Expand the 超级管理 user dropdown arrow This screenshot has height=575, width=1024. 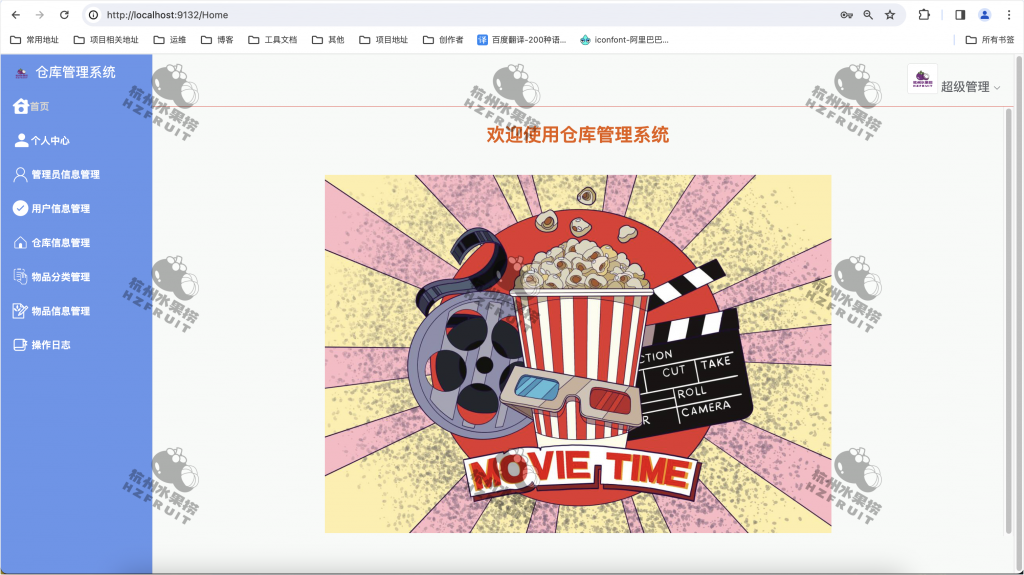(997, 88)
